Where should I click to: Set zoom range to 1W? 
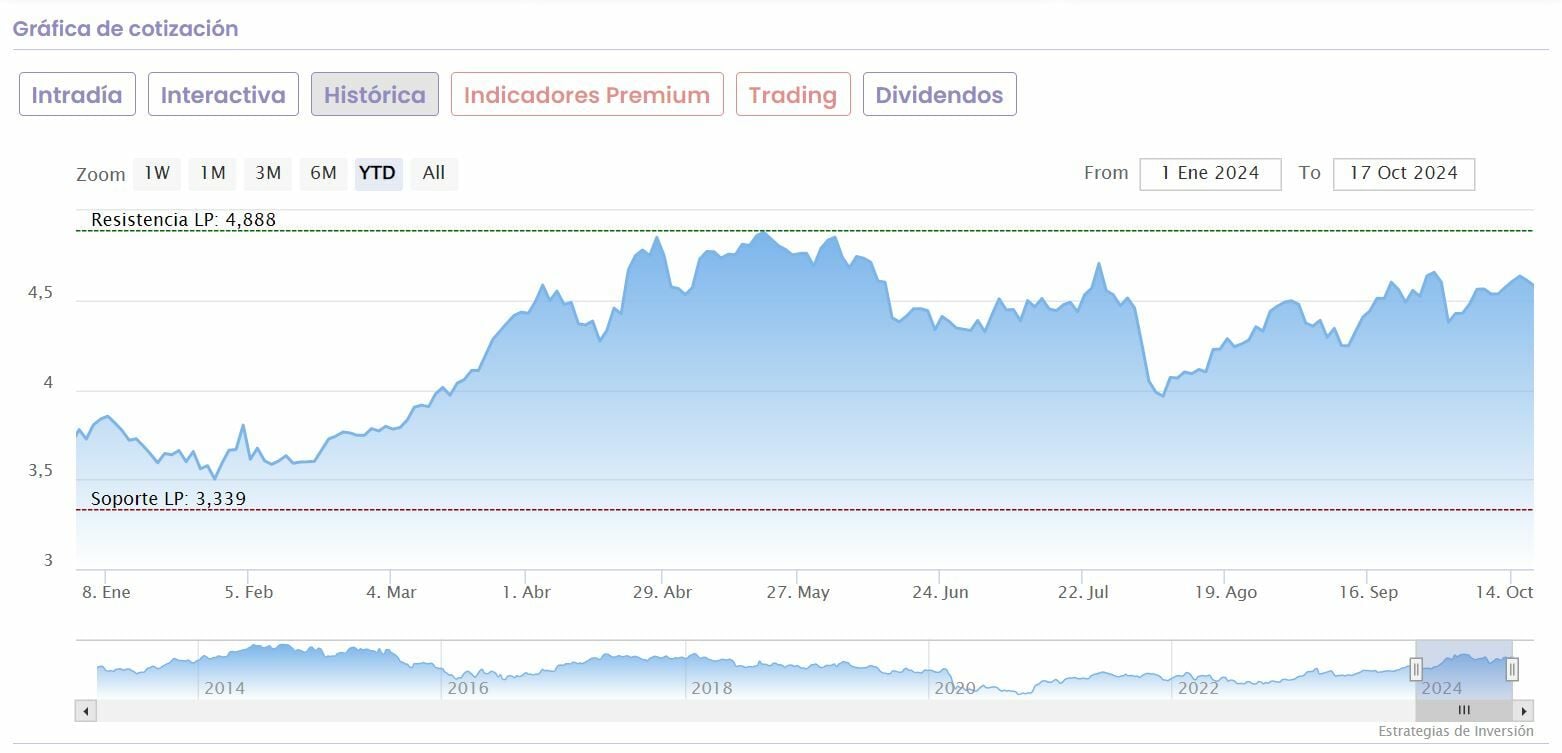(157, 173)
